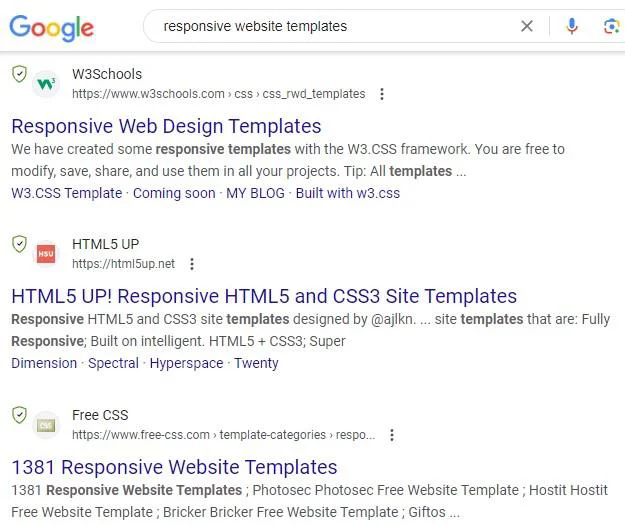
Task: Click the Google logo
Action: (x=51, y=28)
